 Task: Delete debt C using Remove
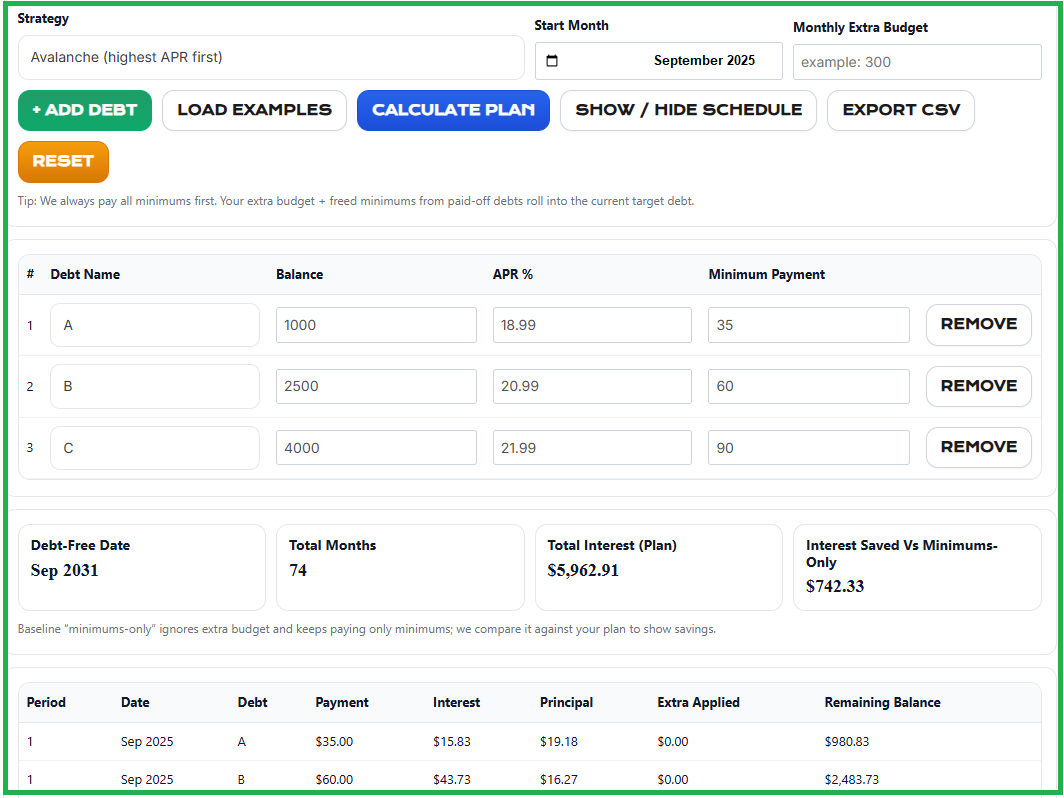pos(978,447)
